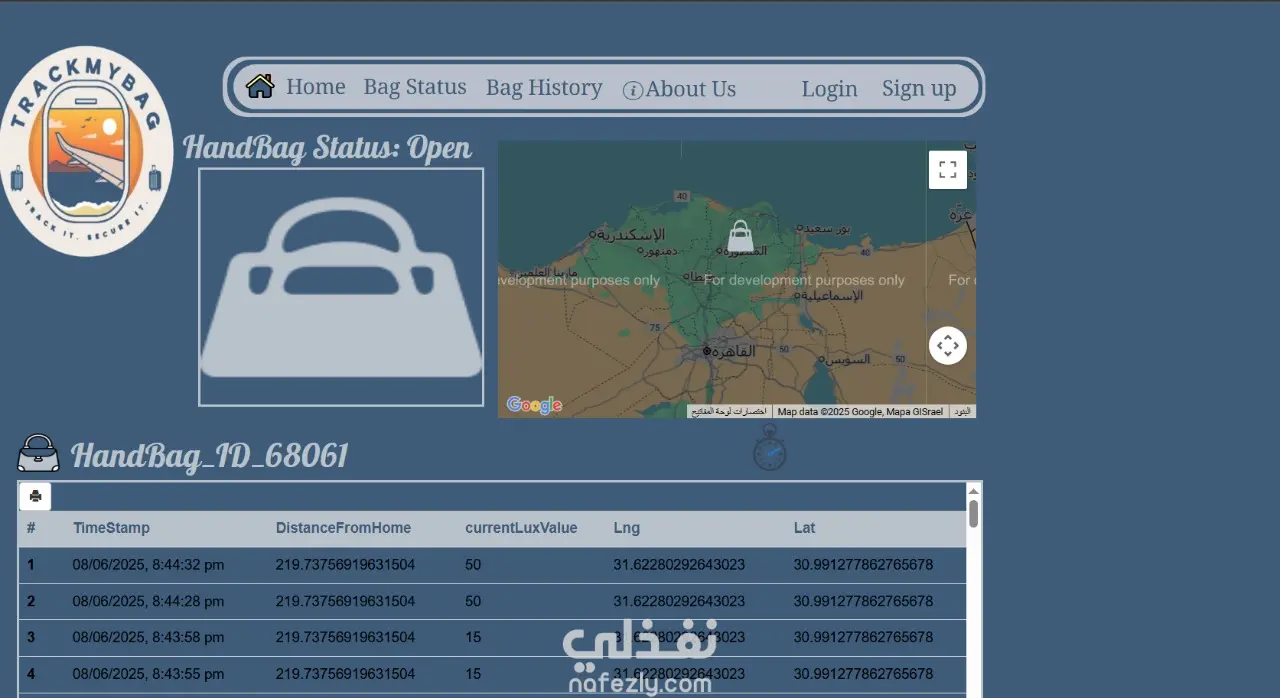This screenshot has width=1280, height=698.
Task: Click the stopwatch icon below the map
Action: (x=769, y=447)
